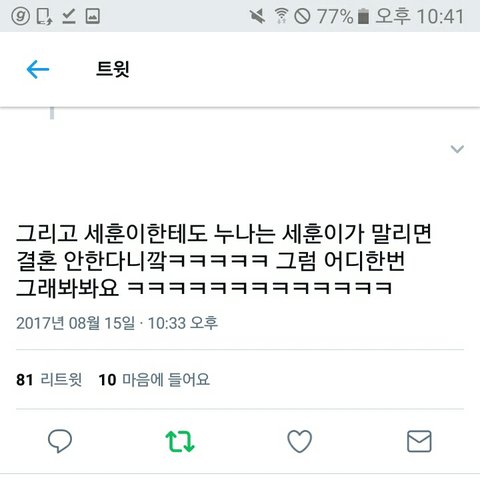View the 81 리트윗 list
The height and width of the screenshot is (480, 480).
tap(49, 380)
